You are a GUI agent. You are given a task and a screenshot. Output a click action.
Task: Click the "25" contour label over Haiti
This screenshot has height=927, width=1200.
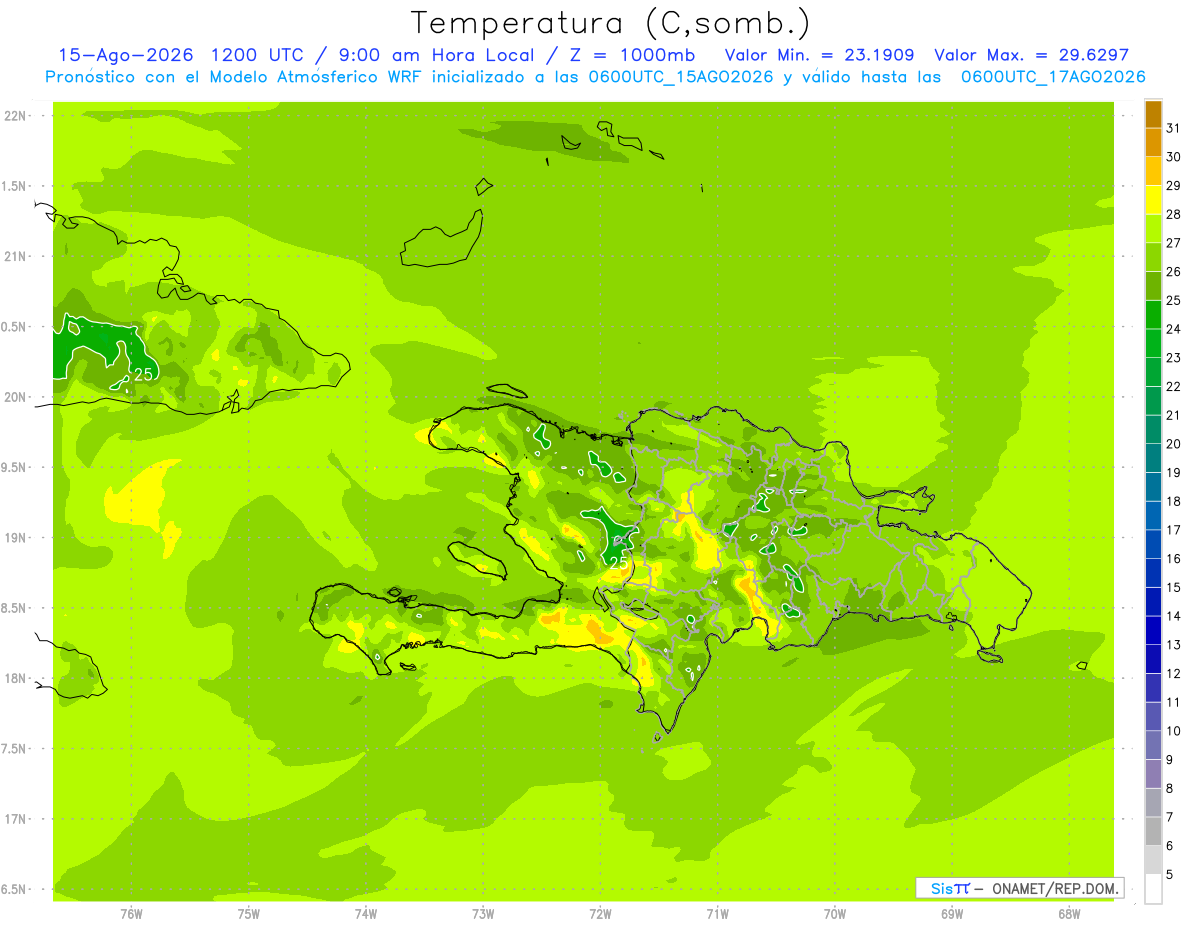tap(619, 563)
